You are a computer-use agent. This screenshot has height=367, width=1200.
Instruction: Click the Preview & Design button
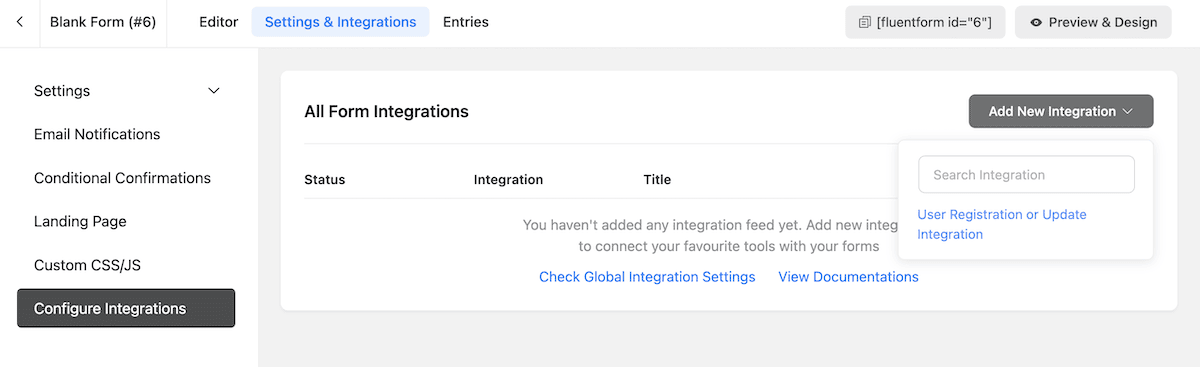point(1093,22)
